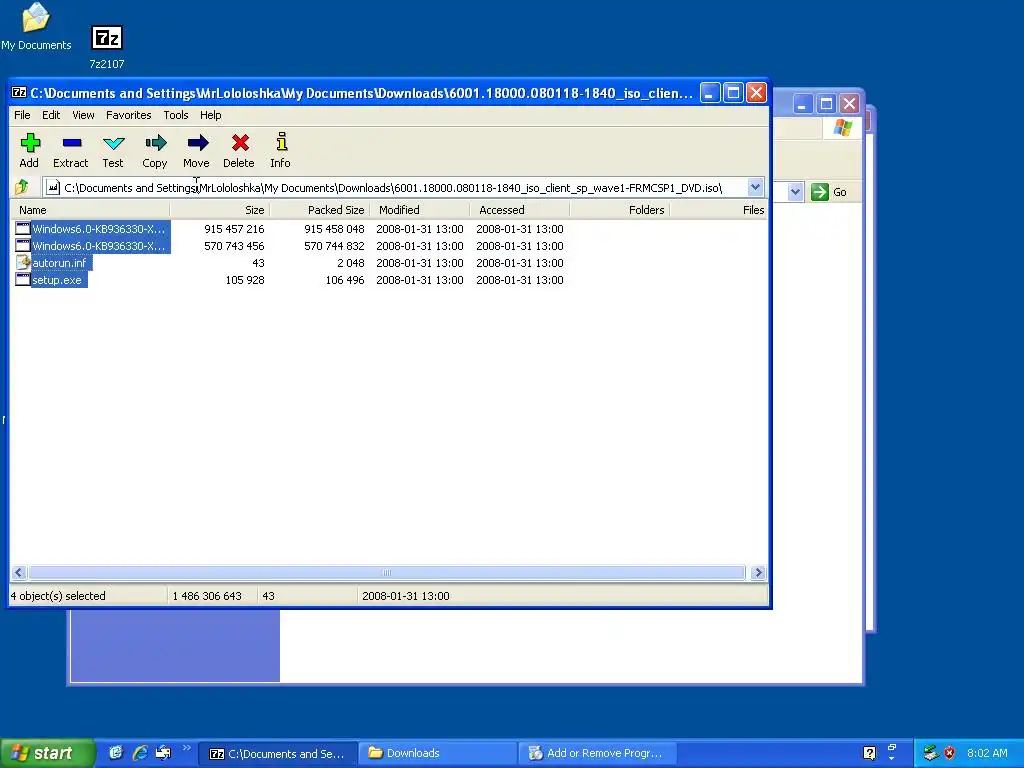Sort by Packed Size column header

(x=319, y=210)
